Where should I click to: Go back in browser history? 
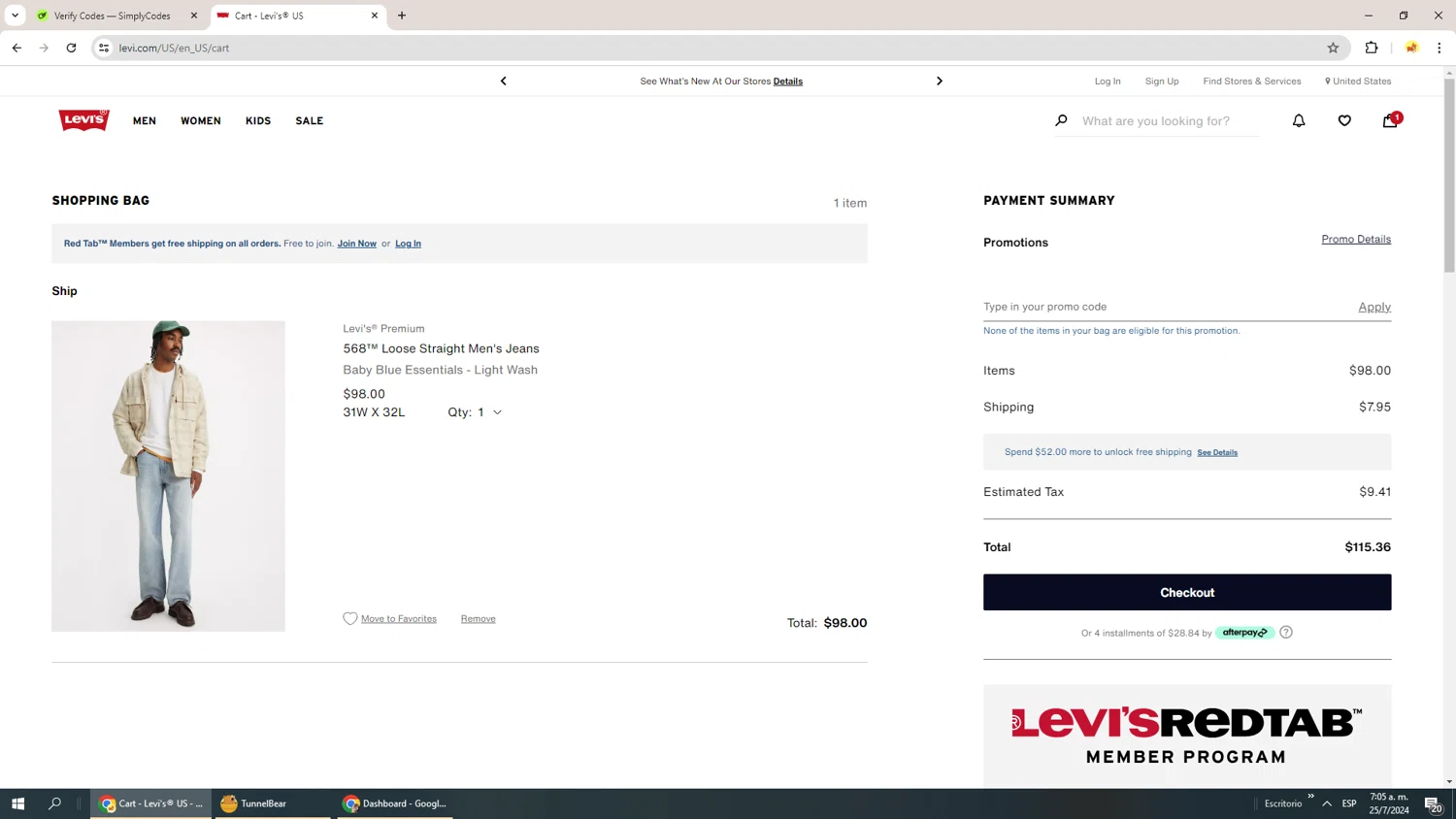[x=17, y=48]
